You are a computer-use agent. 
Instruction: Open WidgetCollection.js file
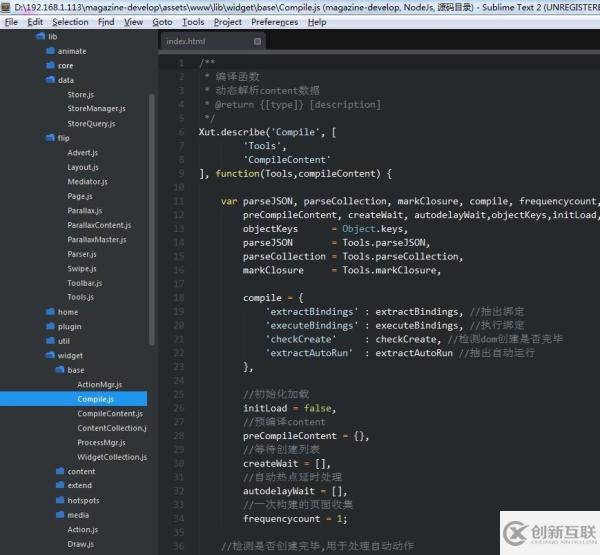coord(112,457)
